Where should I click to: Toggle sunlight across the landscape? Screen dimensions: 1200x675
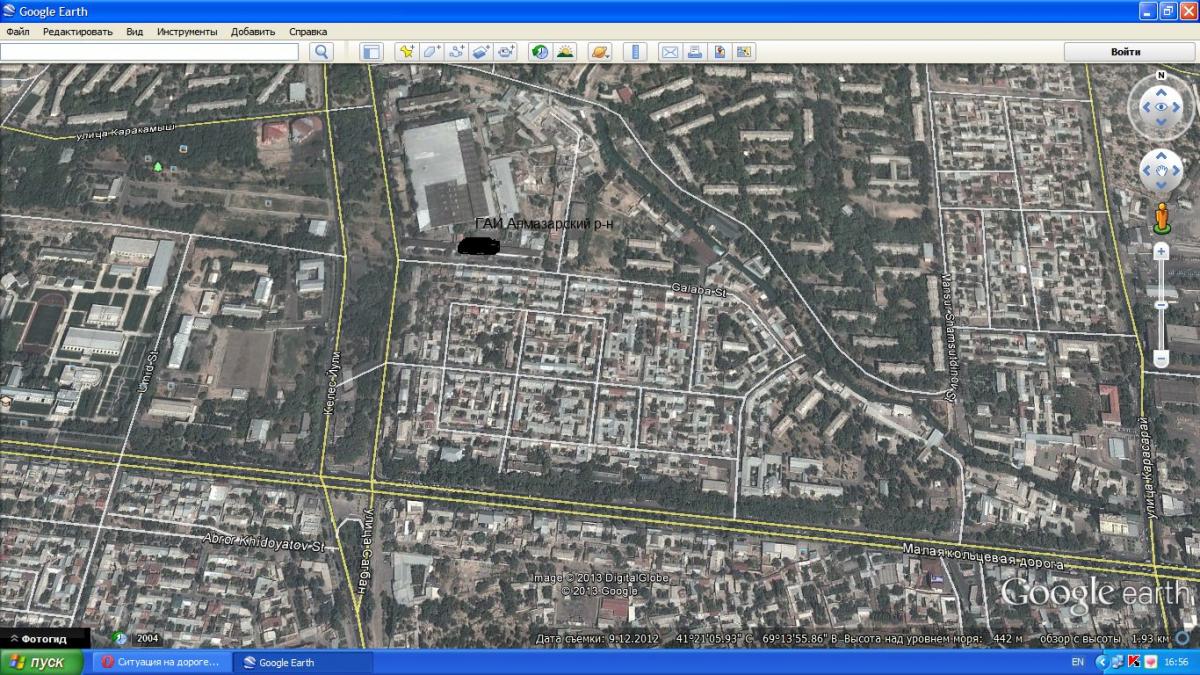point(565,52)
